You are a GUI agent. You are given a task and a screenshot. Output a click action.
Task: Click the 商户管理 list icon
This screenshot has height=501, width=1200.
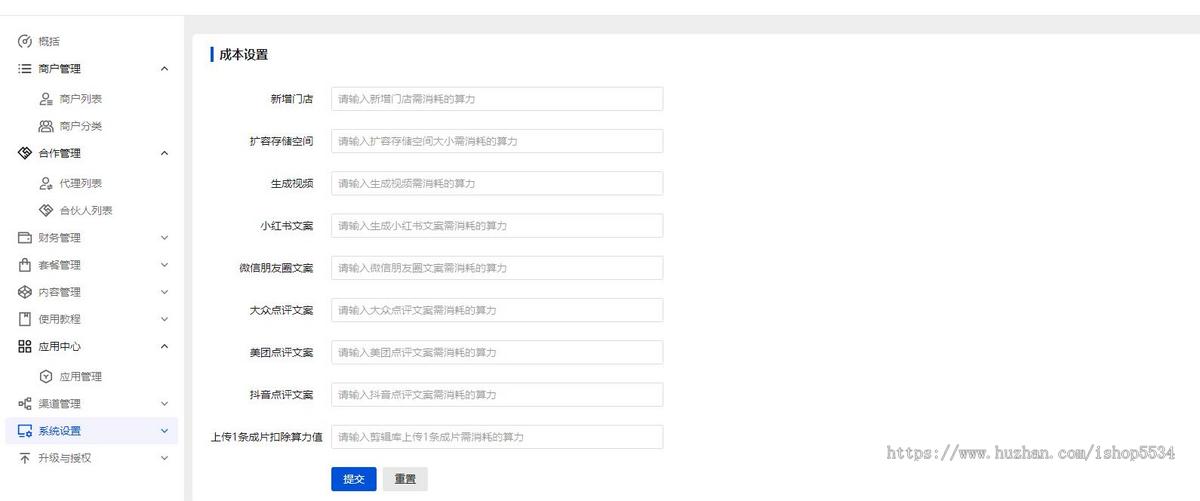[x=25, y=69]
